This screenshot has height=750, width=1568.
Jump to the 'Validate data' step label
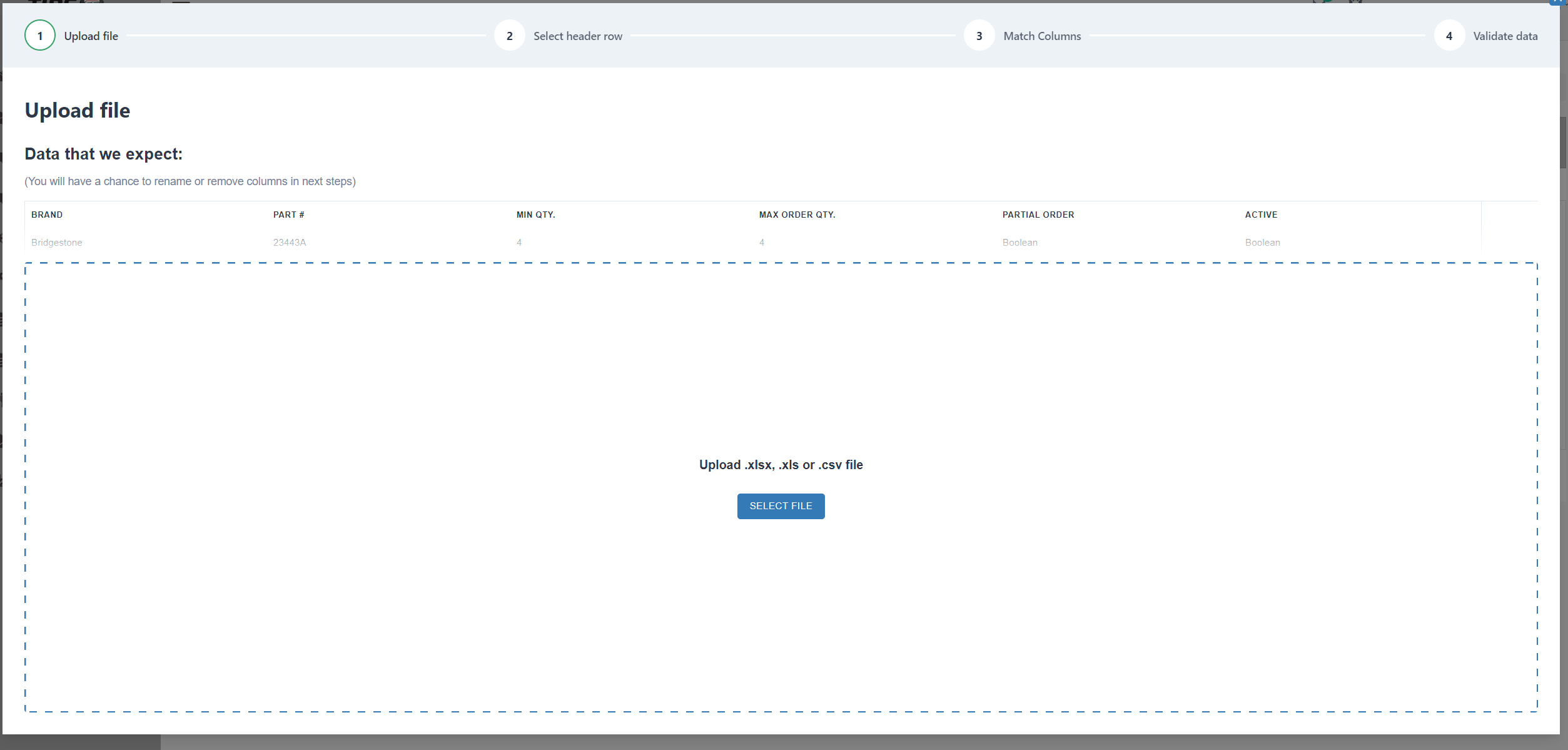point(1505,36)
